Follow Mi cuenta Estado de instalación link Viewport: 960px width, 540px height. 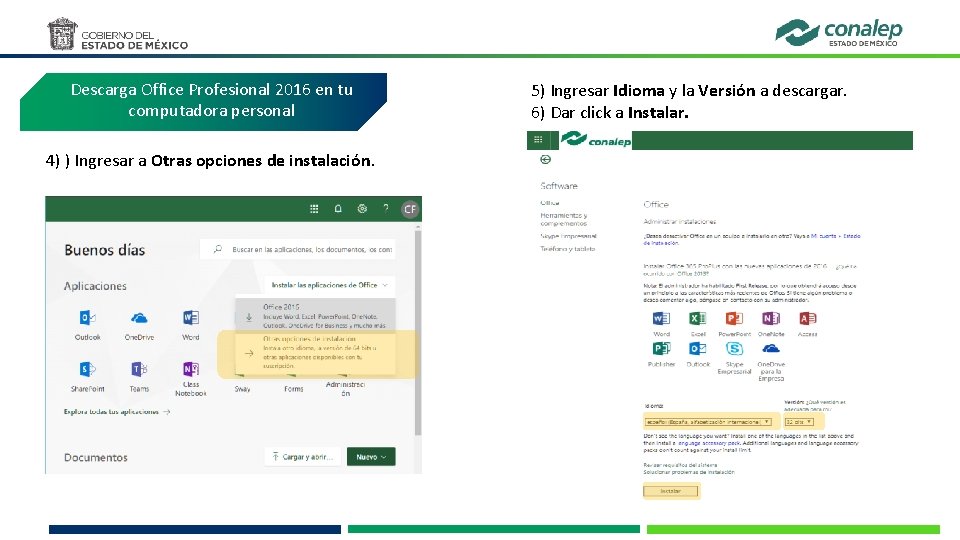(x=835, y=236)
